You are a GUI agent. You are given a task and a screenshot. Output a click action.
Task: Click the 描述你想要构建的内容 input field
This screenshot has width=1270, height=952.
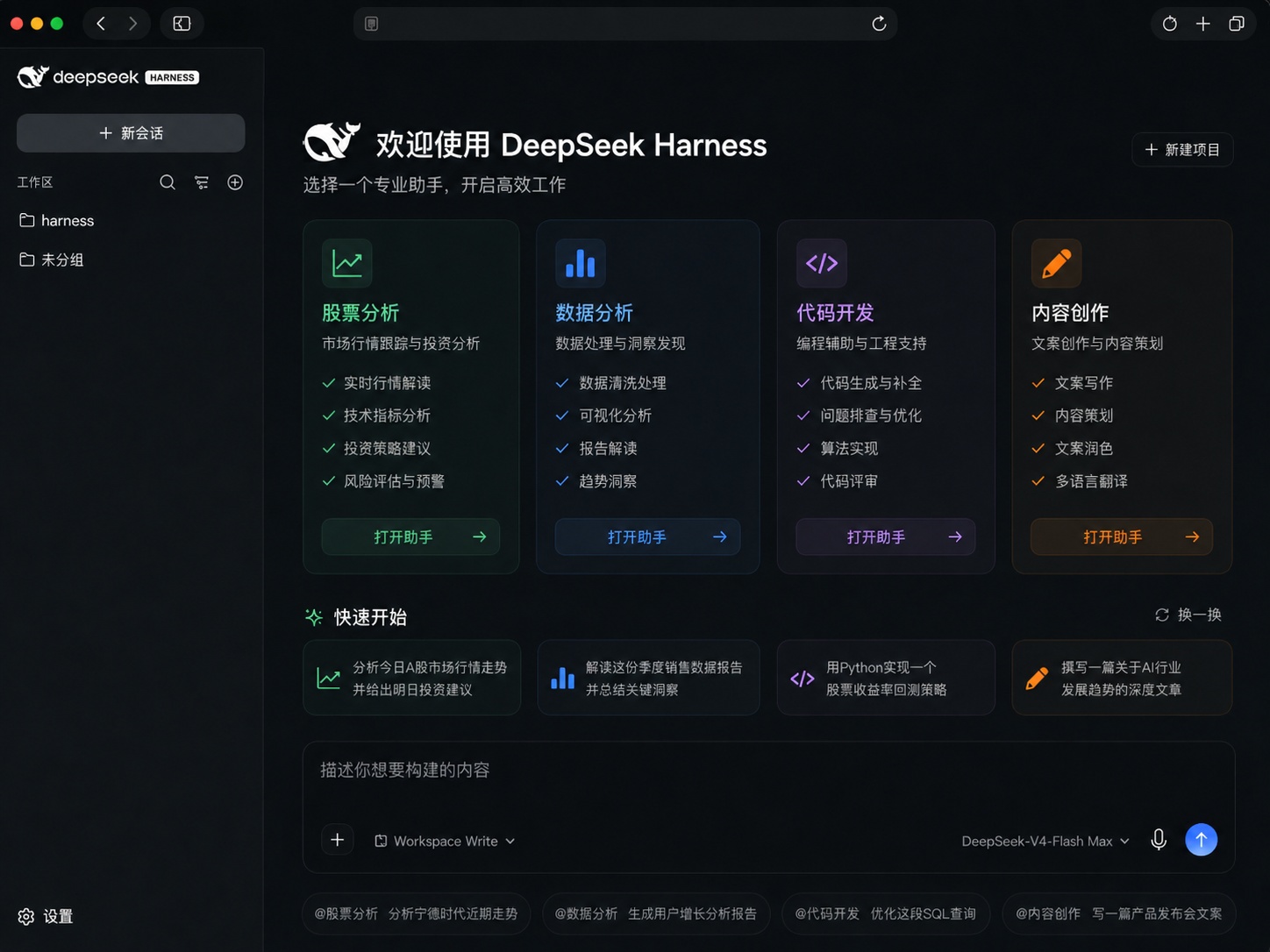click(x=768, y=771)
